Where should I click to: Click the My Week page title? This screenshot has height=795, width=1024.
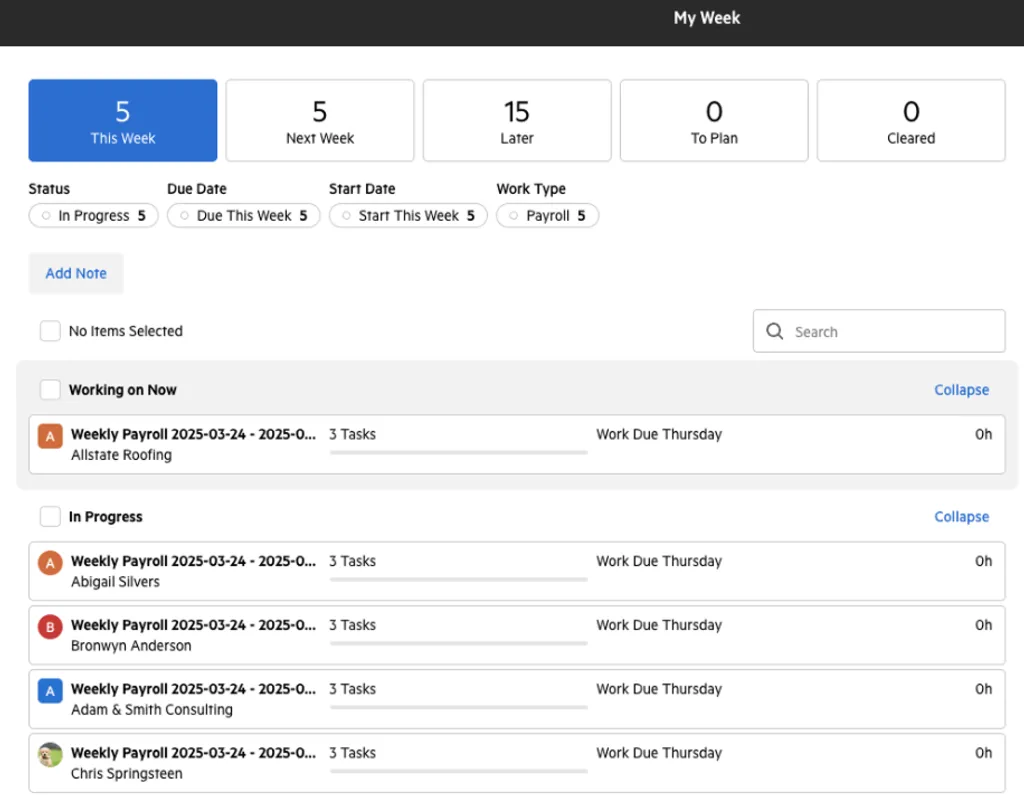tap(707, 18)
